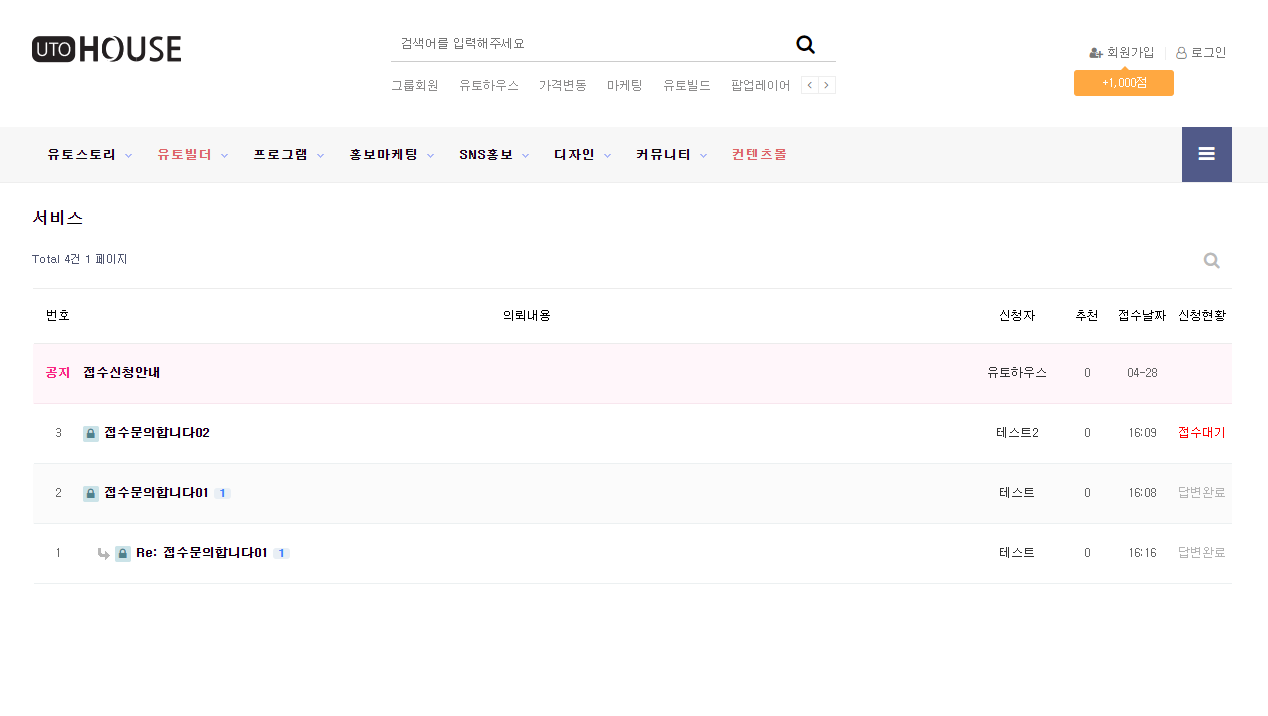Show previous keyword suggestions arrow
Image resolution: width=1268 pixels, height=716 pixels.
click(810, 85)
